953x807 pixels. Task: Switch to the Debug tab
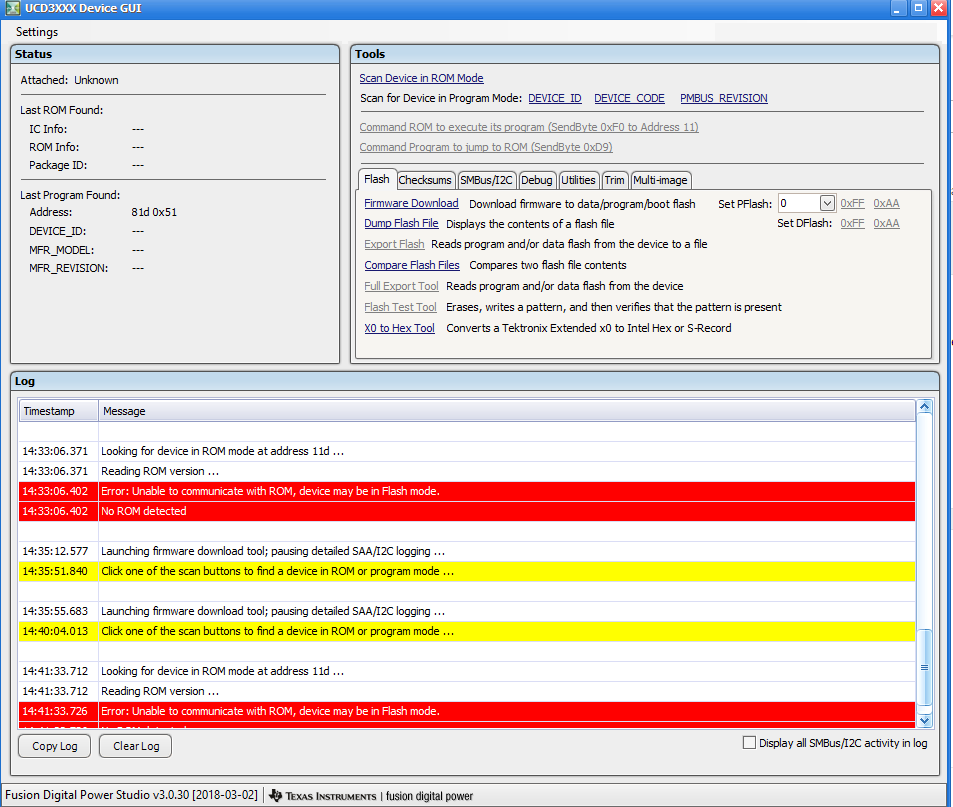(x=537, y=180)
